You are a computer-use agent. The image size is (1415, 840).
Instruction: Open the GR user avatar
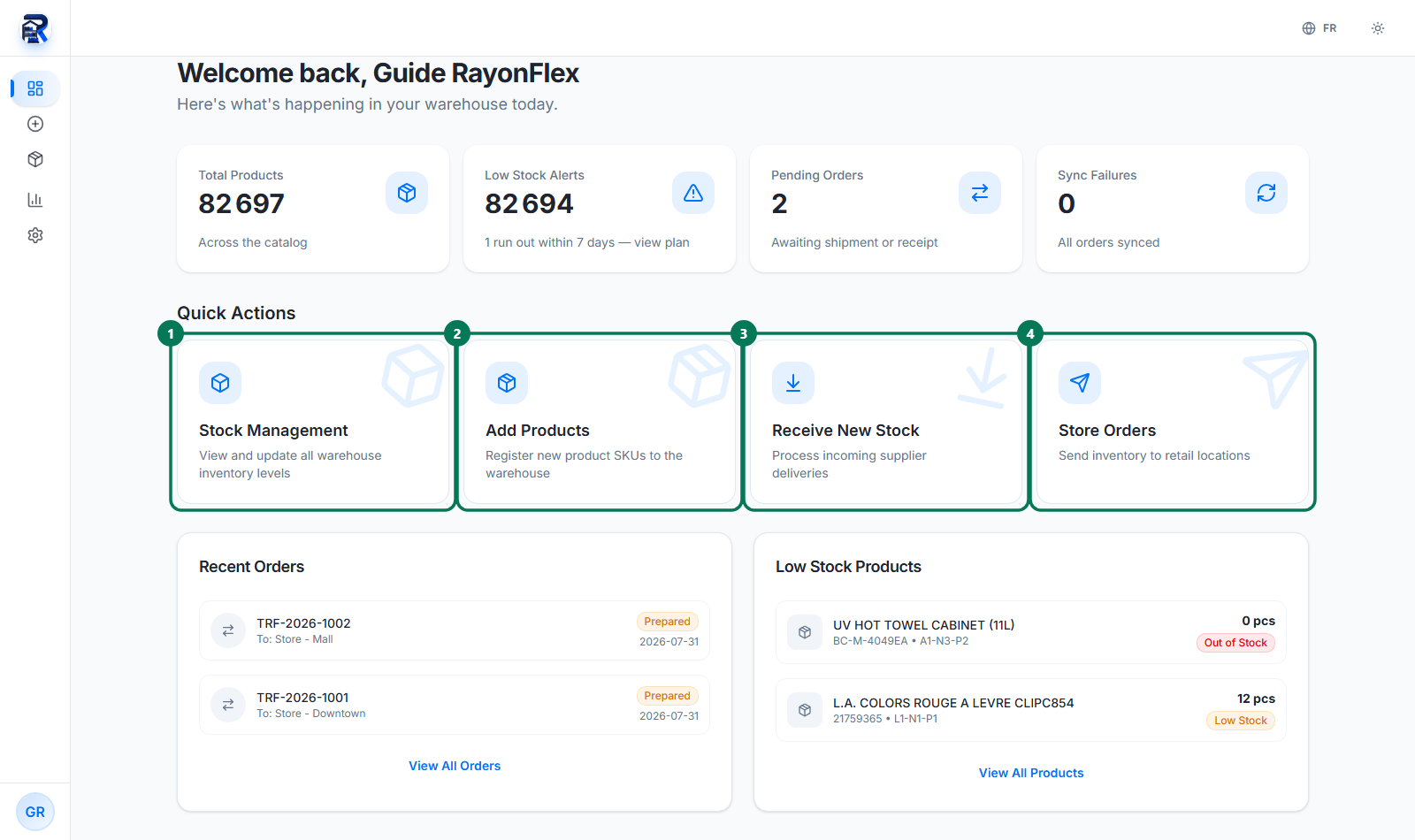pos(35,812)
